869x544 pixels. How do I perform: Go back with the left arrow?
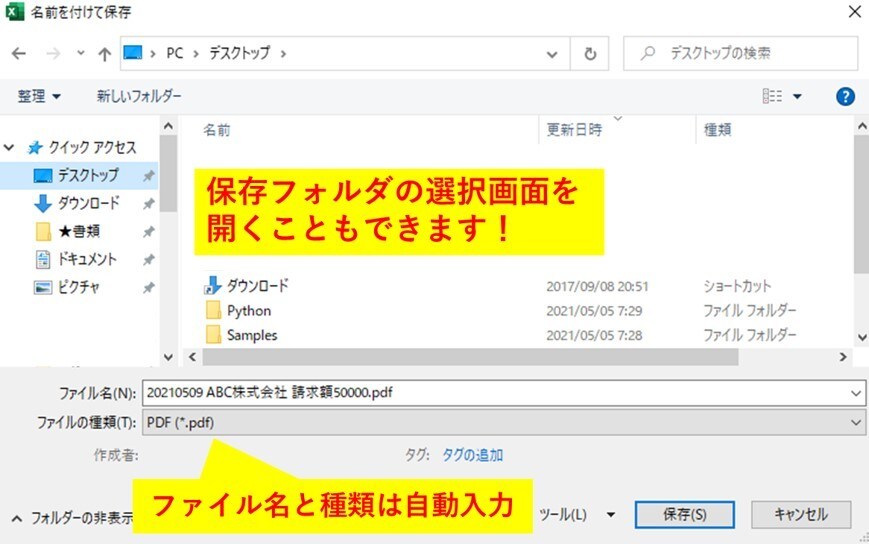[19, 53]
